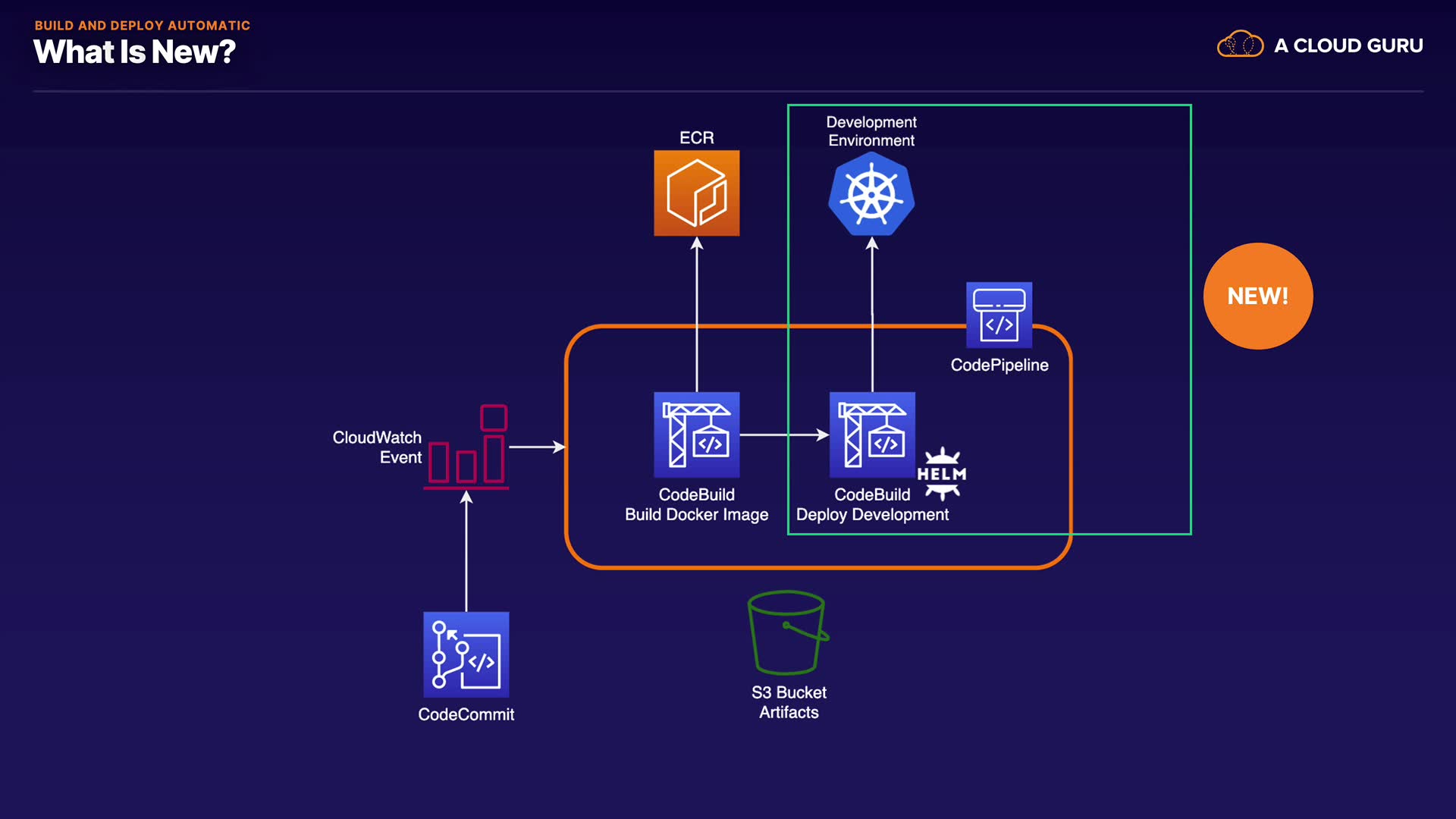Click the CodeBuild Deploy Development icon

[872, 435]
